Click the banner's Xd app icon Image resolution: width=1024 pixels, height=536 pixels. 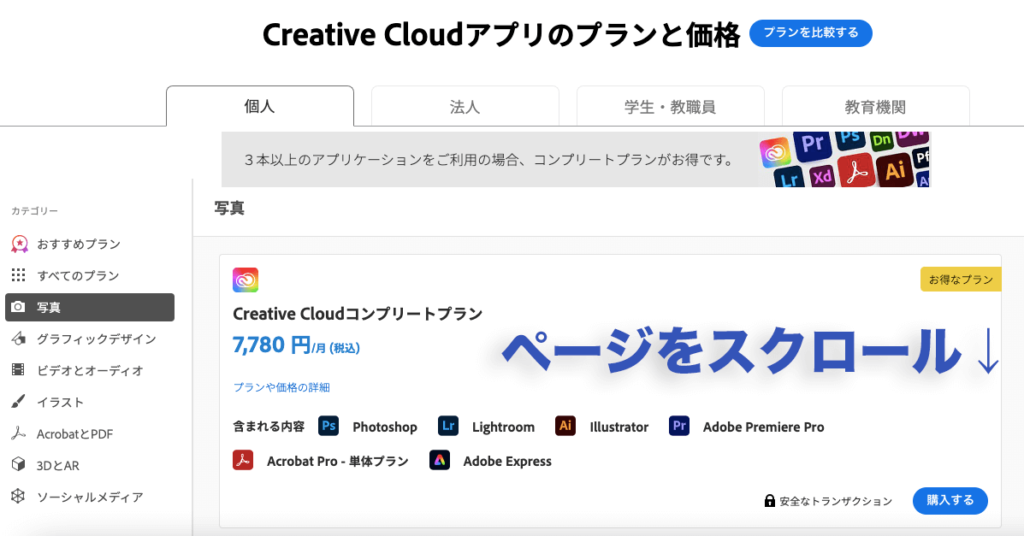pyautogui.click(x=822, y=176)
